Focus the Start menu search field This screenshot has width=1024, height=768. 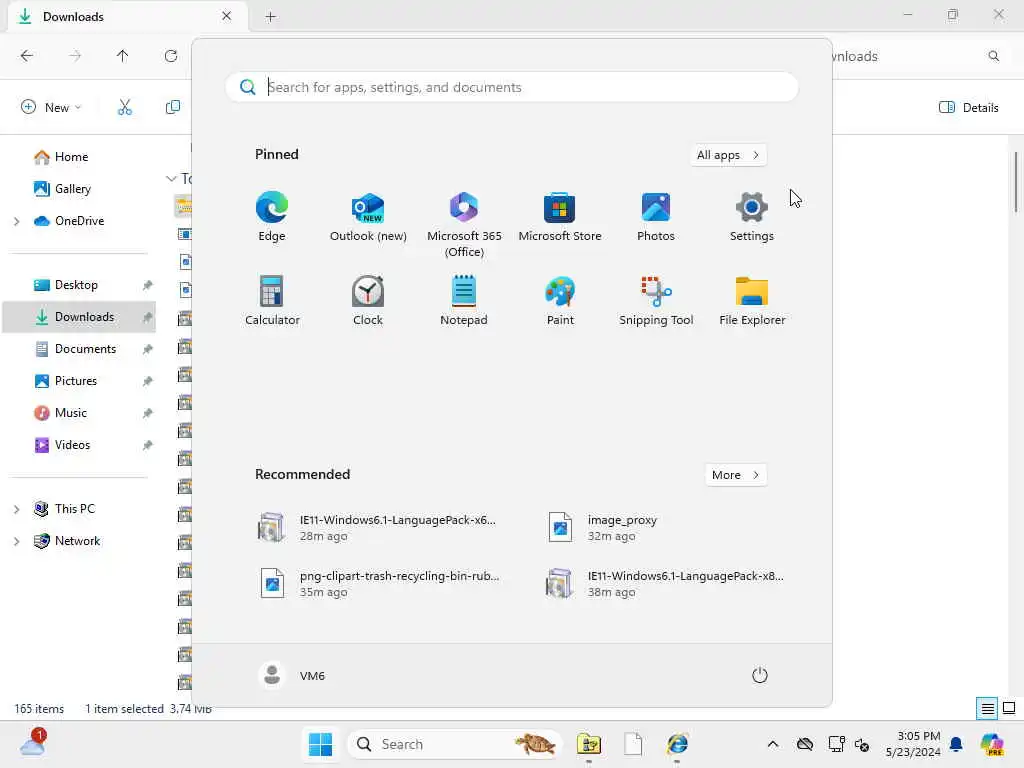pyautogui.click(x=512, y=87)
